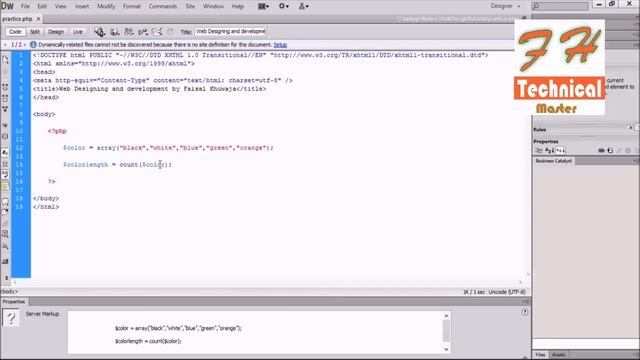
Task: Click the 1K / 1 sec status text
Action: click(474, 292)
